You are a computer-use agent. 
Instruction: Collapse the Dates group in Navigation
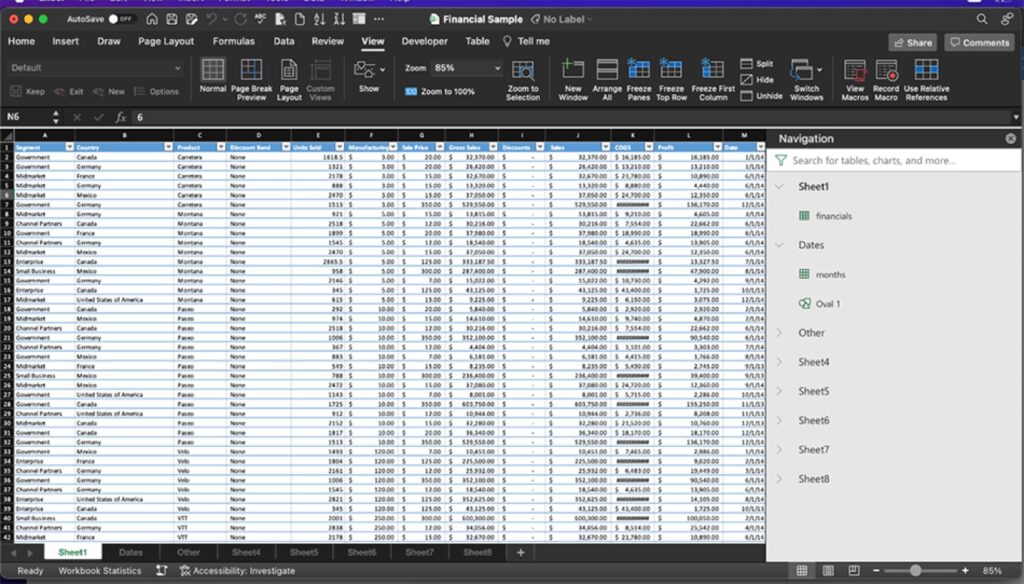[x=780, y=245]
